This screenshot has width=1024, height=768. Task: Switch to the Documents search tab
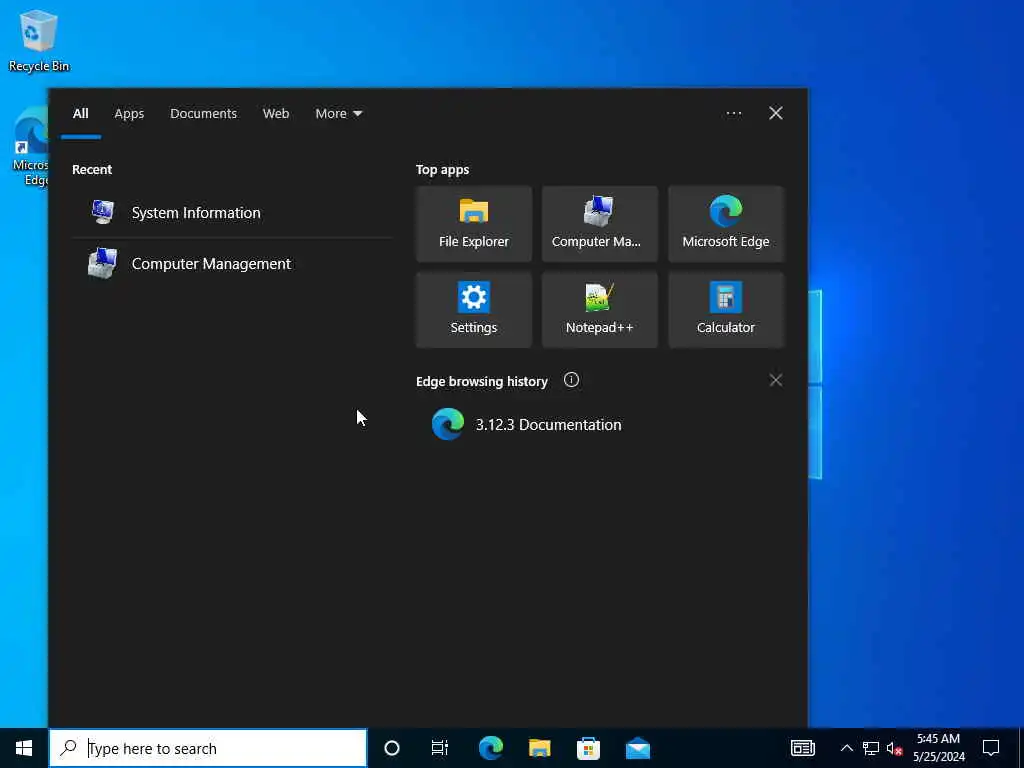[x=203, y=113]
